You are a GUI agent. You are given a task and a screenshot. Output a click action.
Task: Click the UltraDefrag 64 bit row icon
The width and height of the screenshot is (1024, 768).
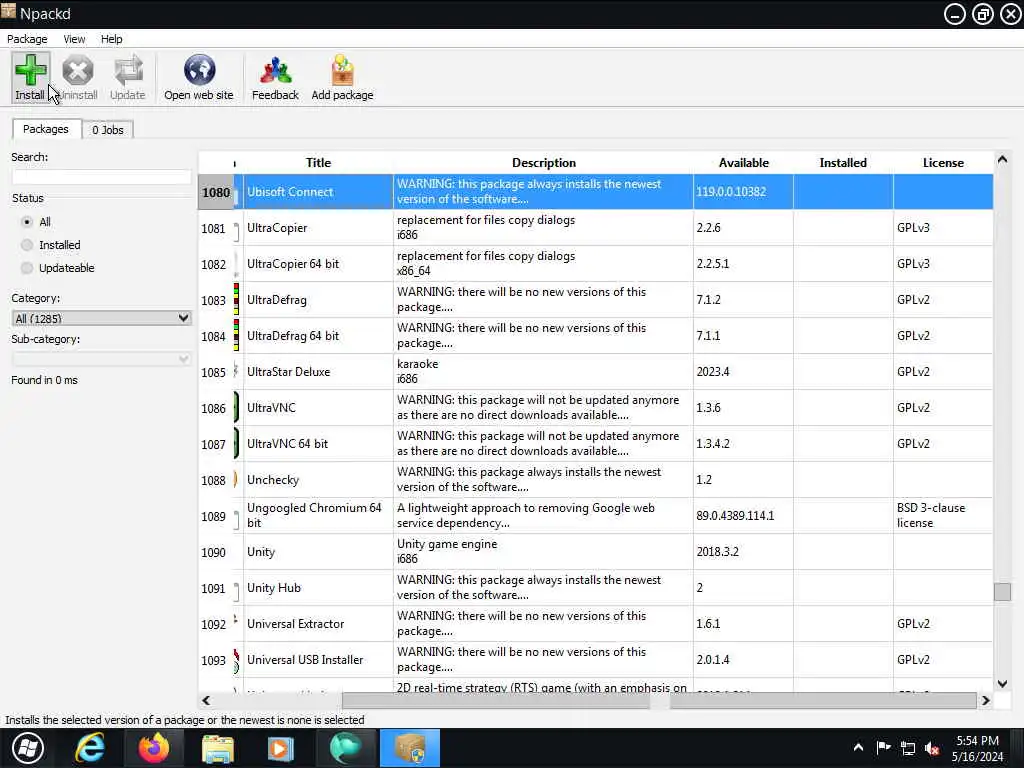[236, 336]
